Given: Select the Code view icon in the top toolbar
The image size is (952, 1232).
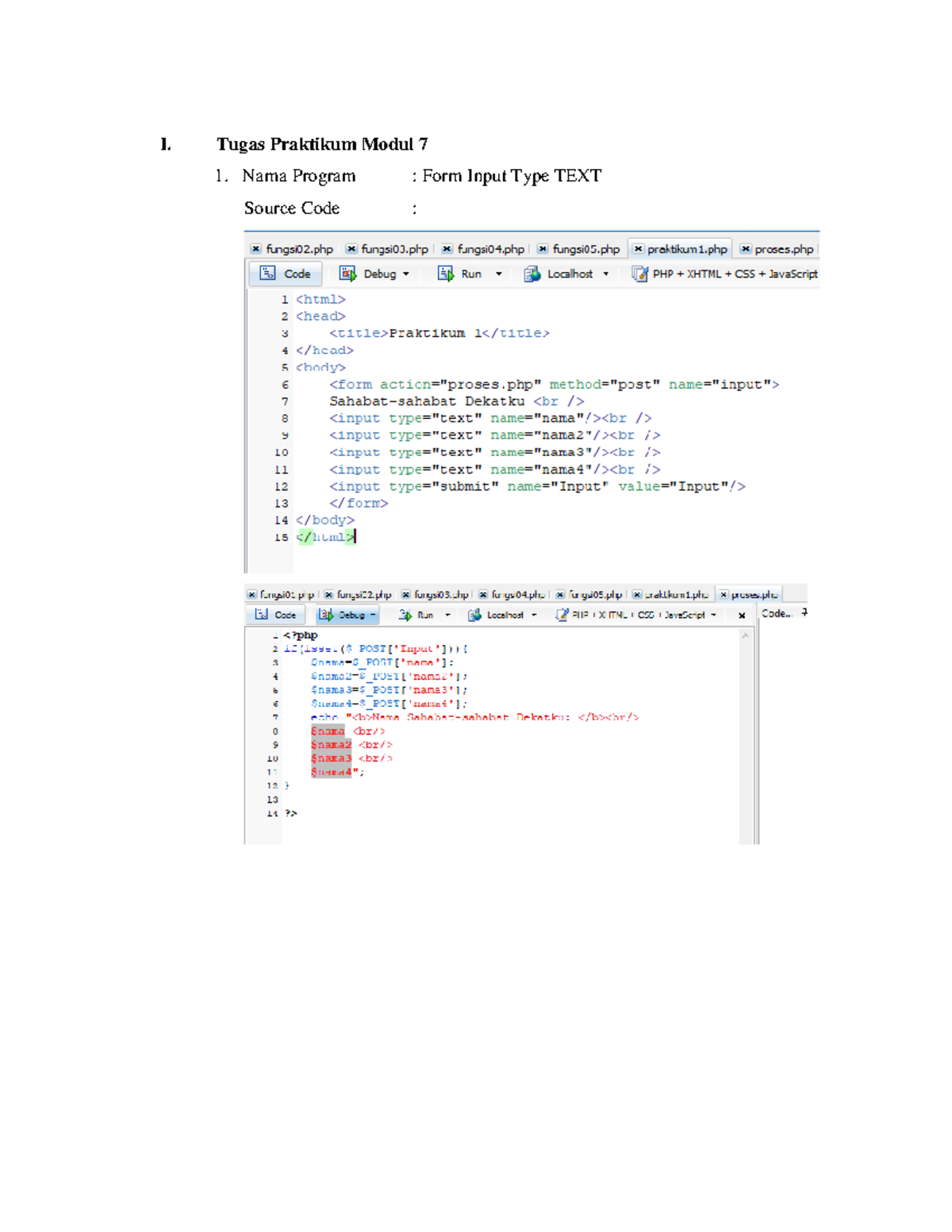Looking at the screenshot, I should (267, 274).
